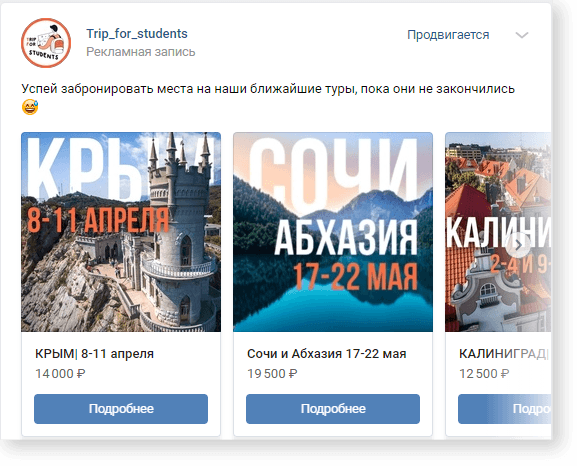Click the sweating smile emoji
The height and width of the screenshot is (466, 577).
(30, 107)
